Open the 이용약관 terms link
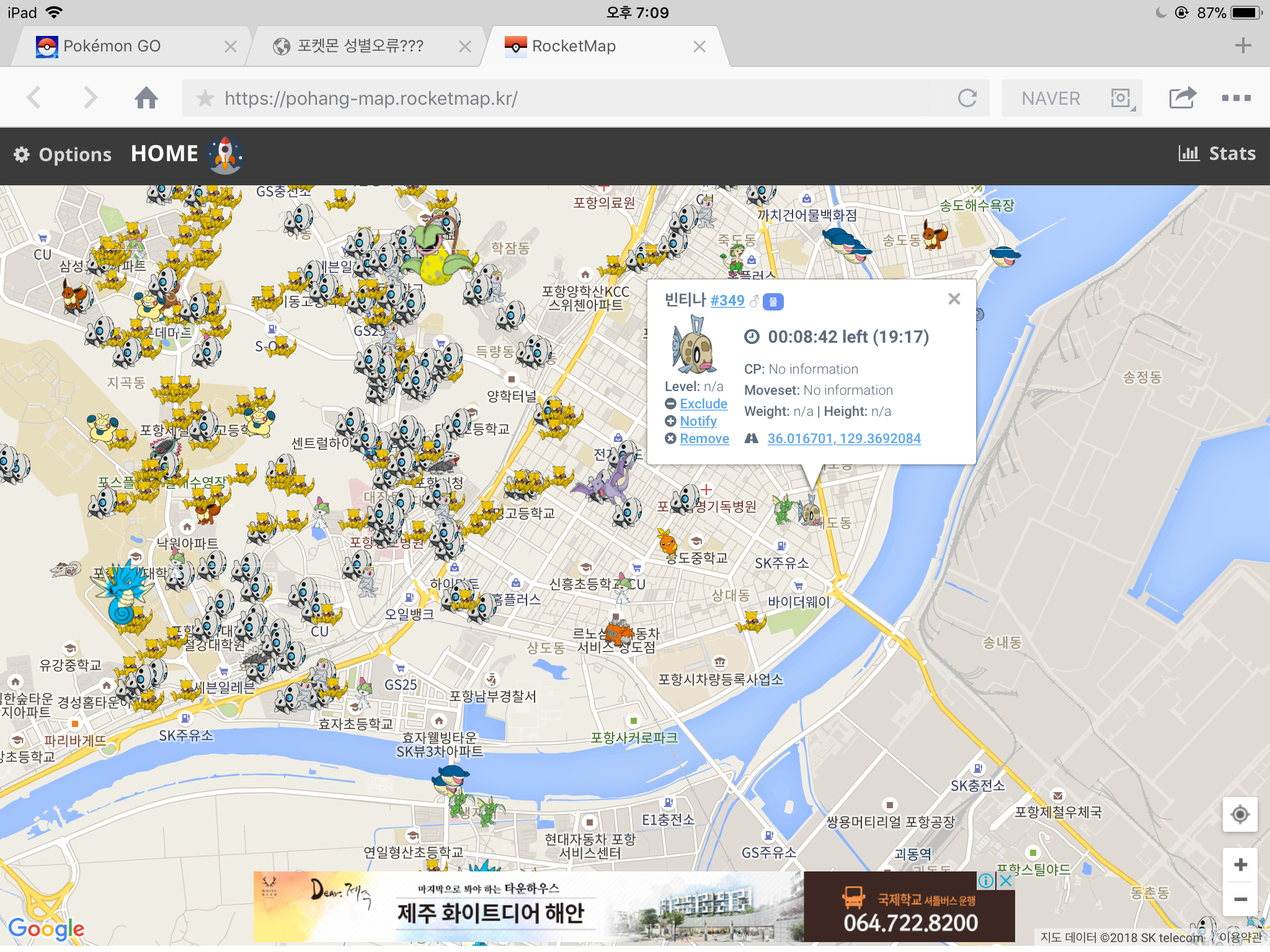This screenshot has height=952, width=1270. pos(1241,938)
